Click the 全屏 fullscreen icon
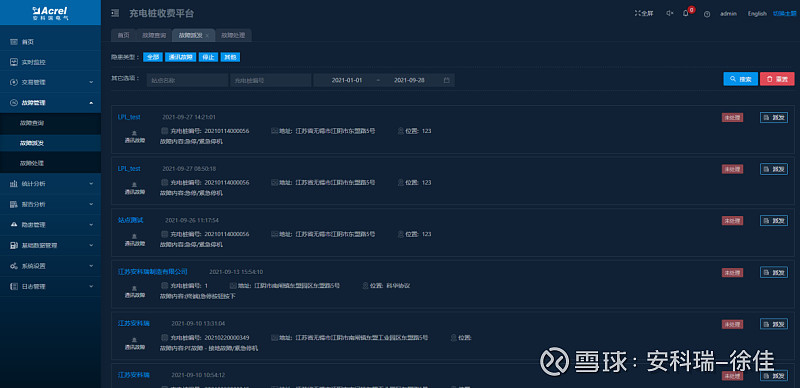 pos(637,13)
